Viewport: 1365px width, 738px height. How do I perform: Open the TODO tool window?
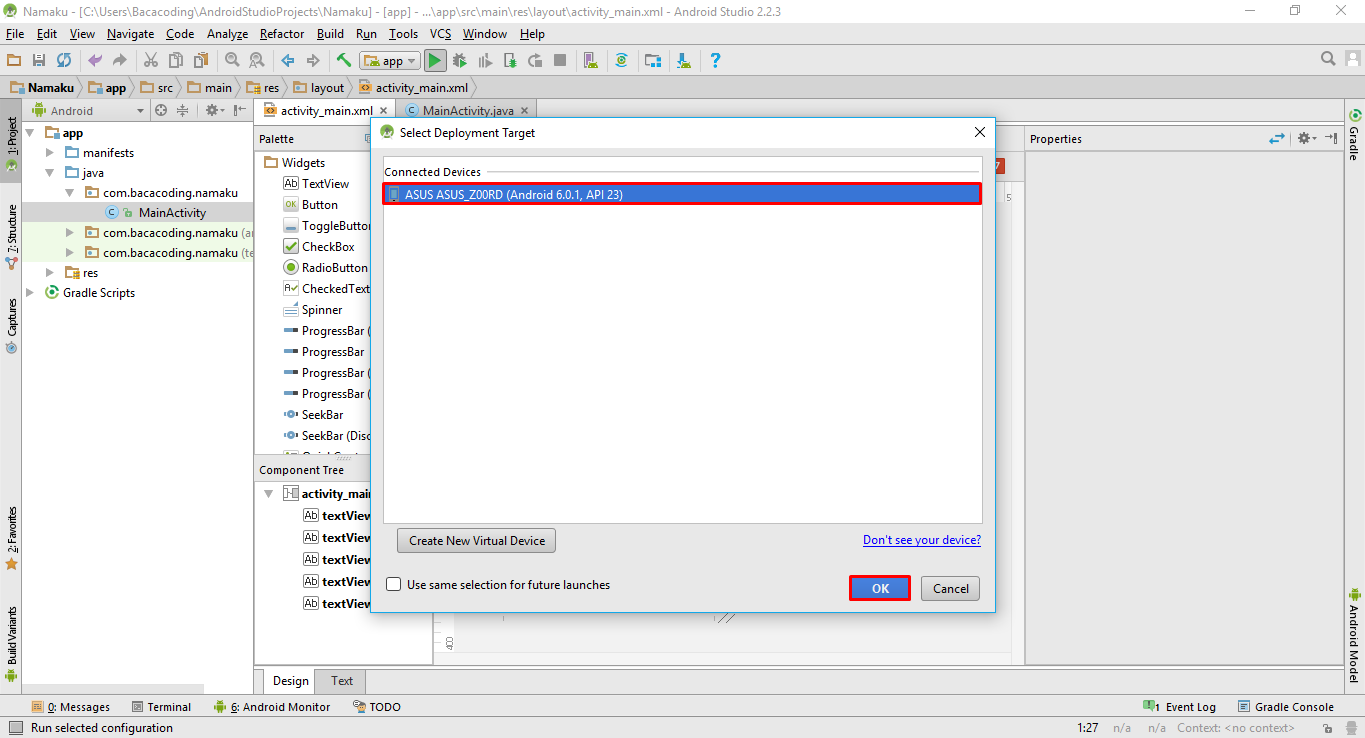[x=377, y=707]
